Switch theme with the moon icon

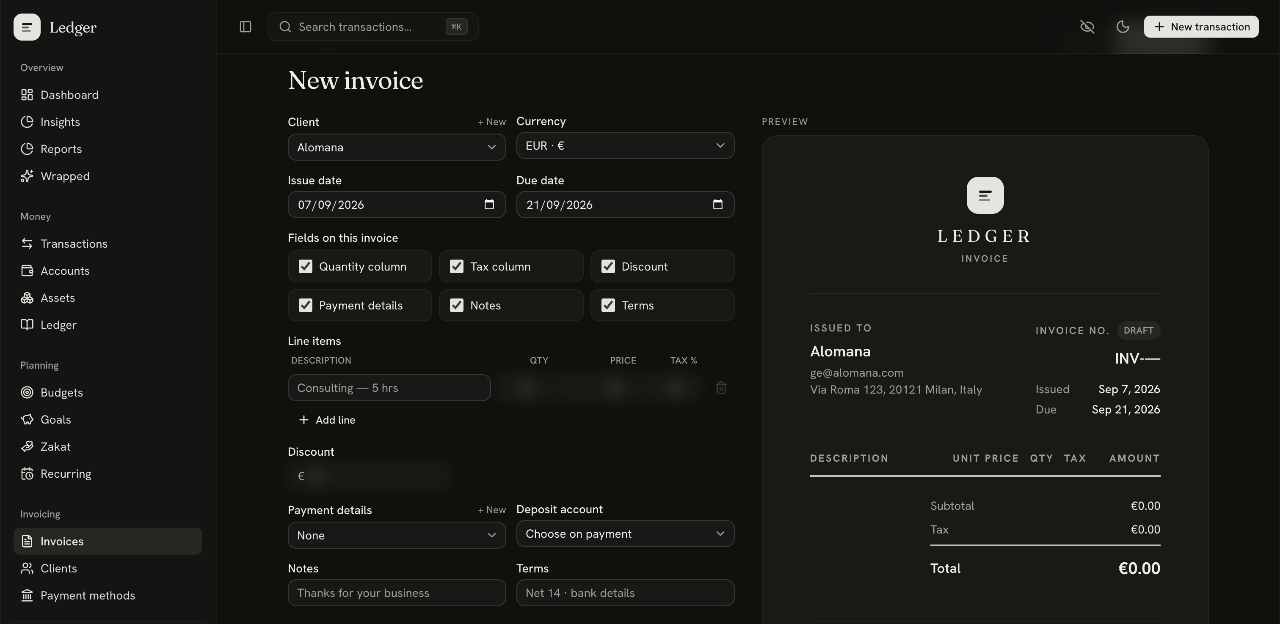point(1123,27)
